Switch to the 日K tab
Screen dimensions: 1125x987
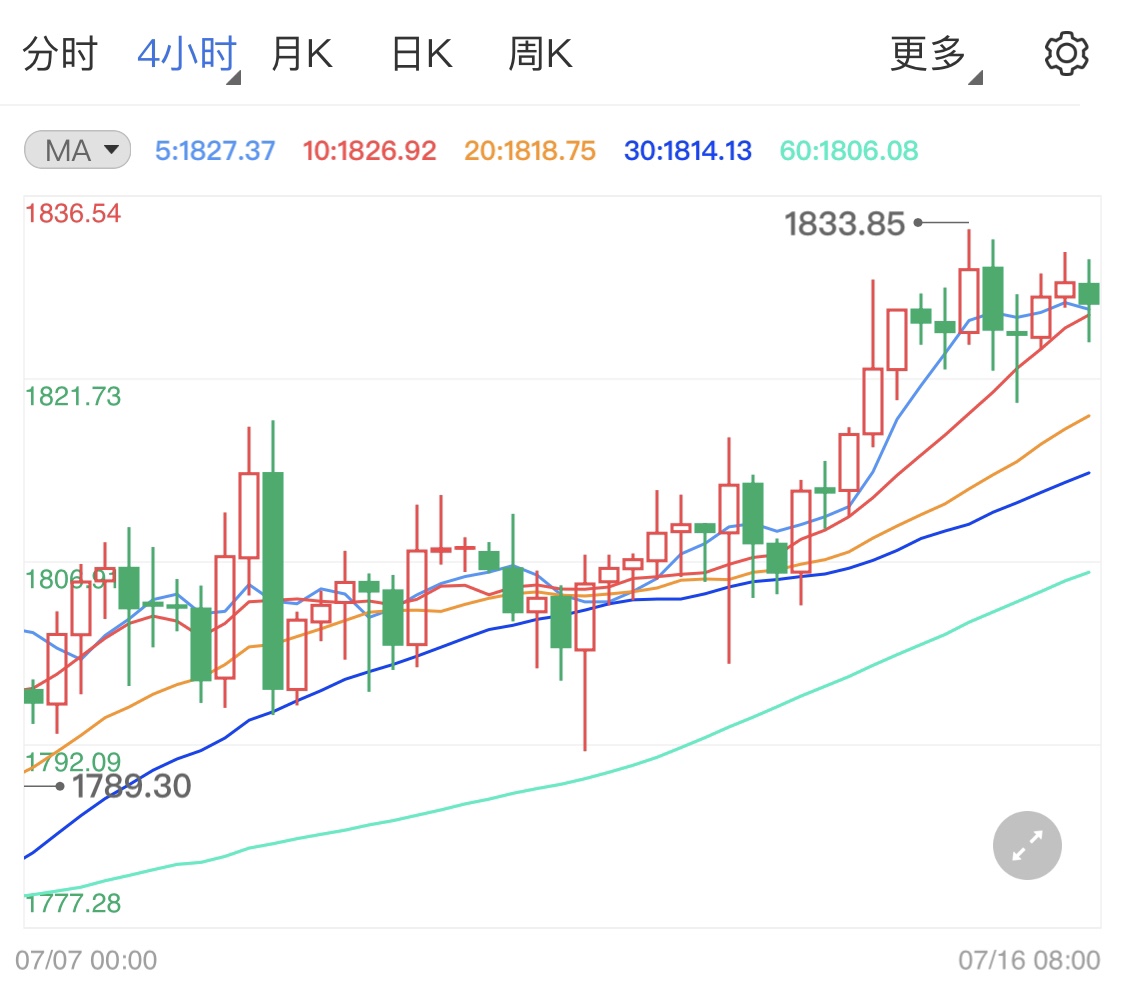(x=422, y=54)
